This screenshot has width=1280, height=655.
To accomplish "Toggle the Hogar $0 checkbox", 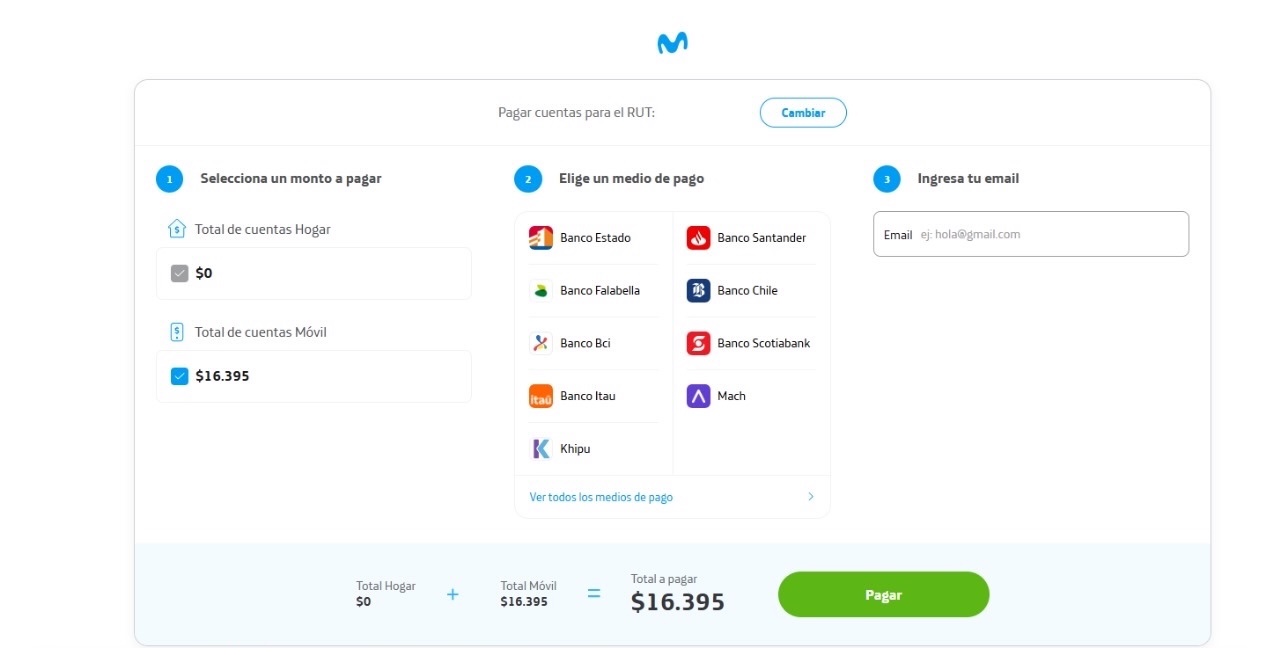I will click(x=180, y=273).
